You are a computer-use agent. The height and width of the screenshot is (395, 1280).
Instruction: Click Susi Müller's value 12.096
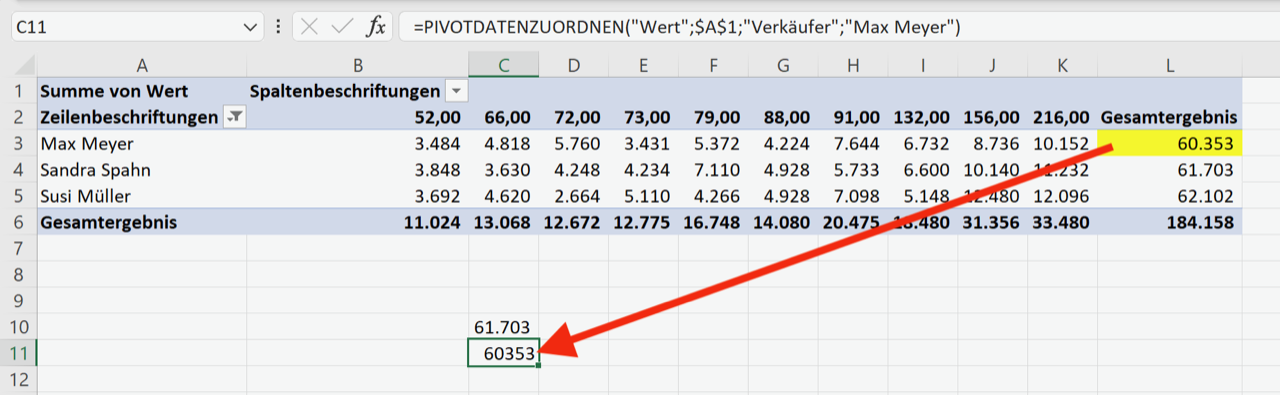click(x=1062, y=196)
